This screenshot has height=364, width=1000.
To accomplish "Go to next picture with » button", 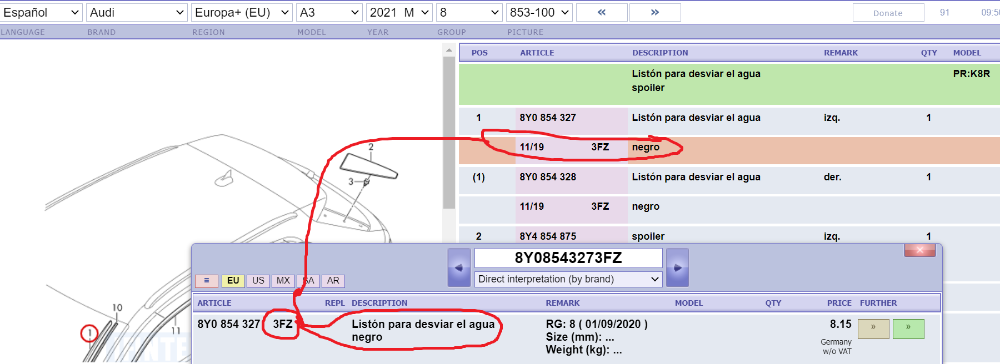I will [x=654, y=12].
